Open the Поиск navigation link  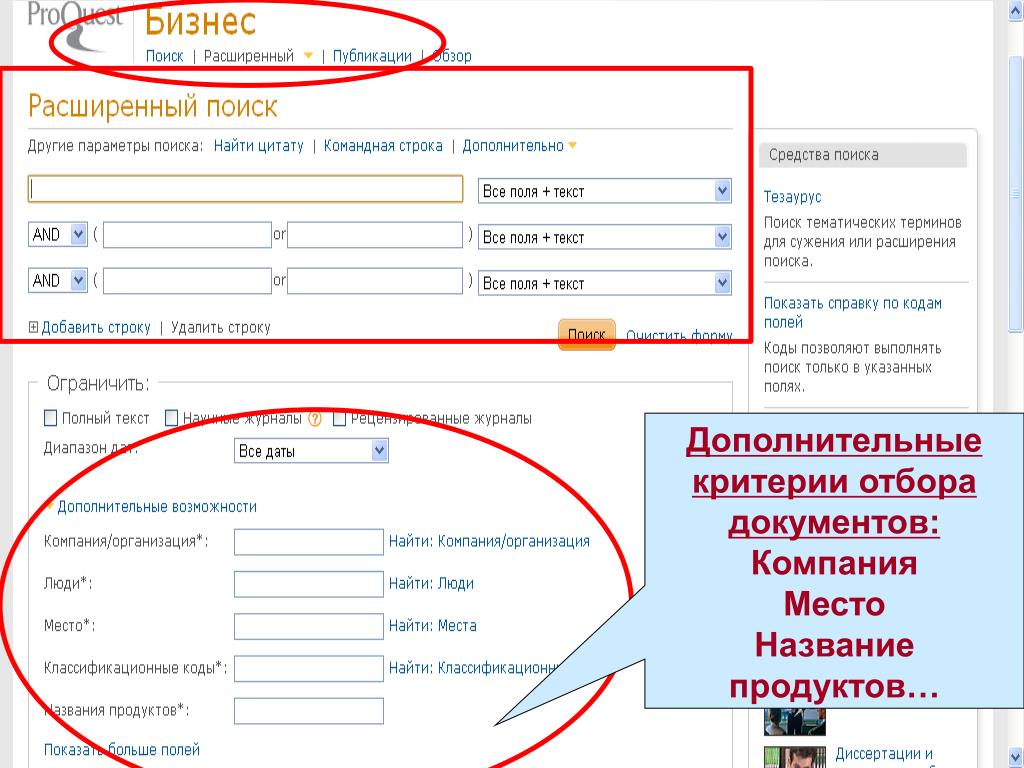(x=164, y=56)
